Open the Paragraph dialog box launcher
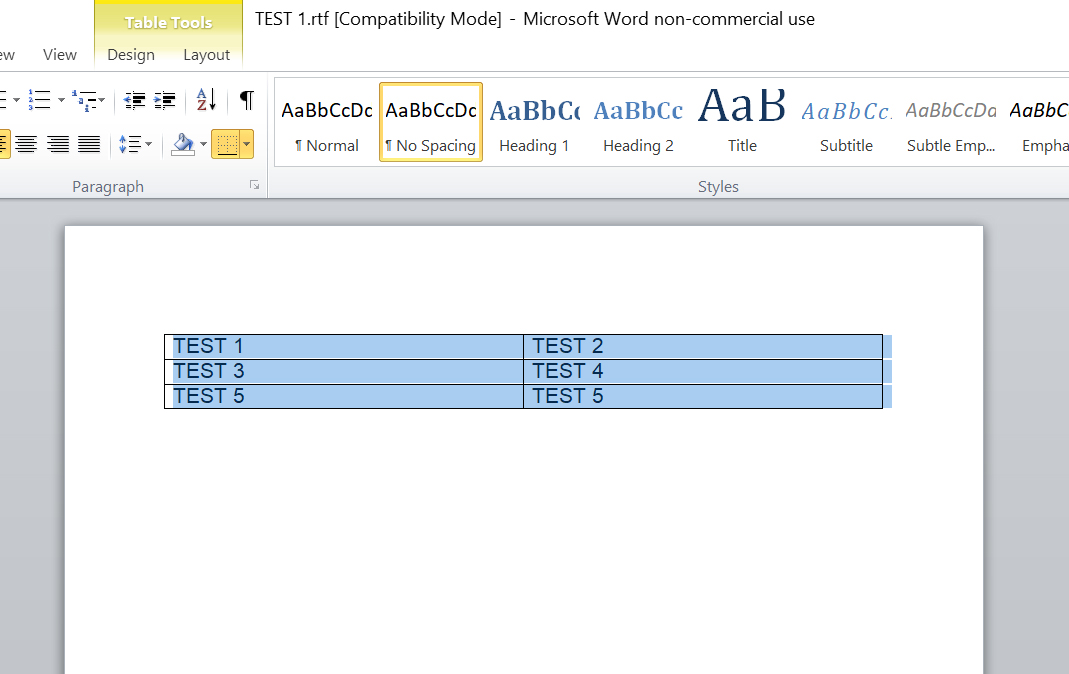This screenshot has height=674, width=1069. click(255, 184)
